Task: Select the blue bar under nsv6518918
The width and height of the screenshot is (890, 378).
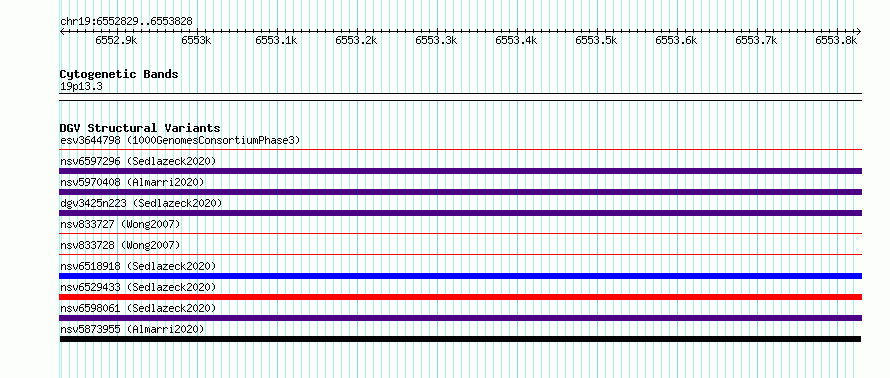Action: (460, 276)
